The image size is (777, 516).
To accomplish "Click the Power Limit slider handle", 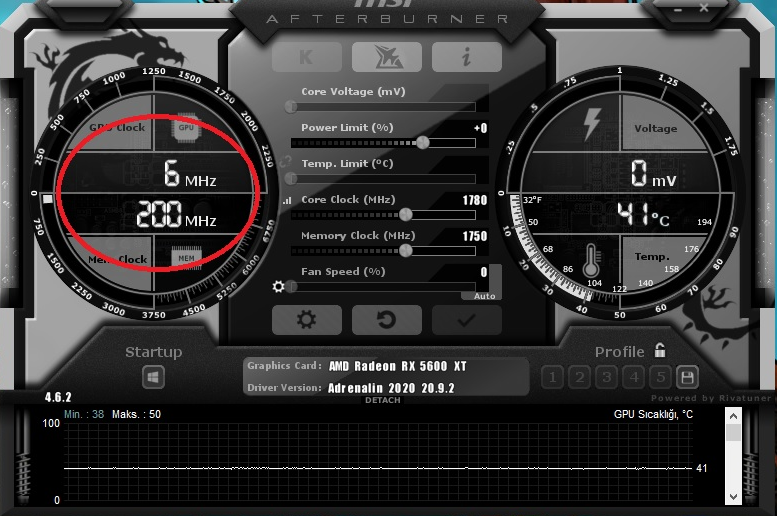I will [x=423, y=143].
